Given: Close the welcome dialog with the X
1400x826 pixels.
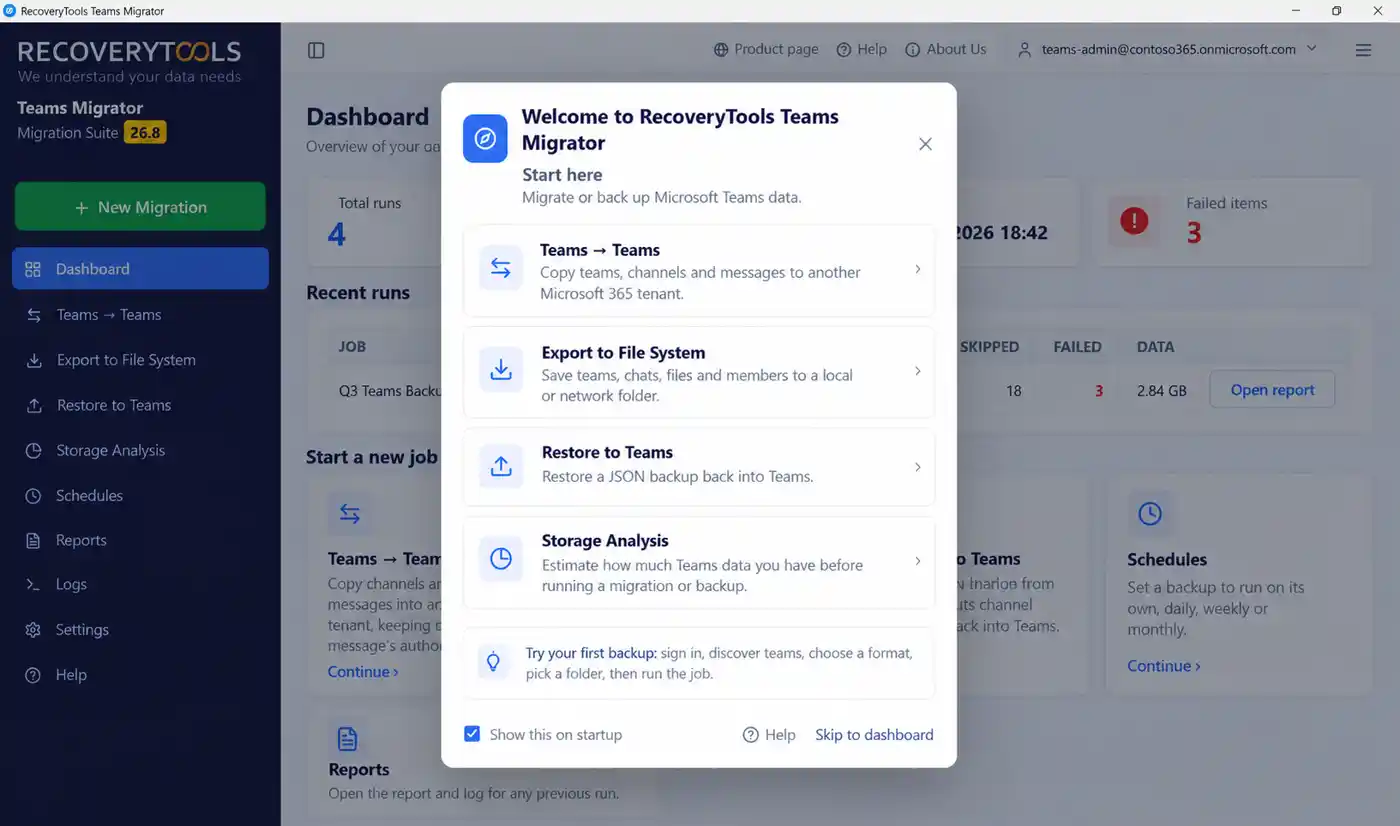Looking at the screenshot, I should coord(925,144).
